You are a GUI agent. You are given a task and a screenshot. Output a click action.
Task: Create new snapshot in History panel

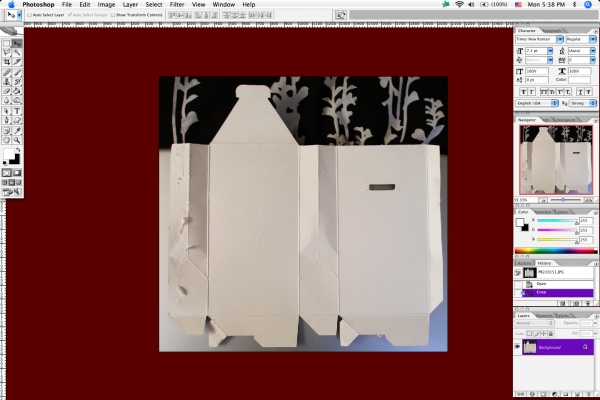pyautogui.click(x=577, y=304)
